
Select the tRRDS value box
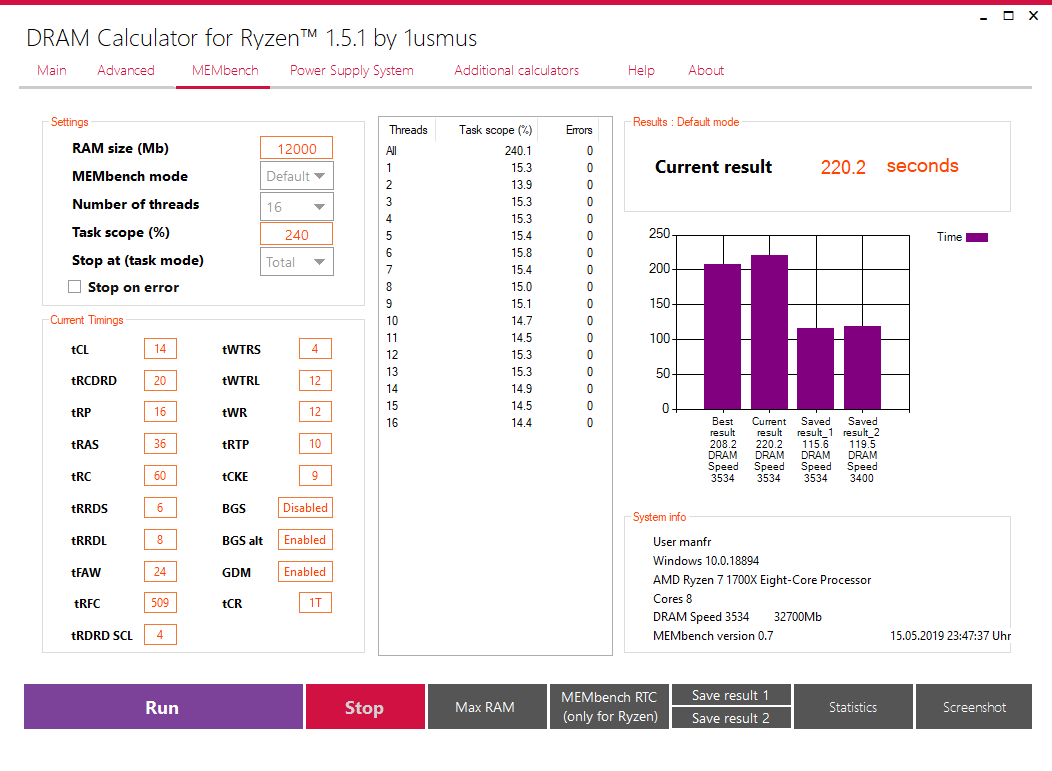(x=160, y=508)
